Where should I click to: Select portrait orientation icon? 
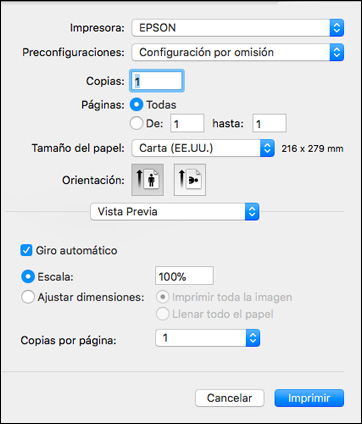(x=148, y=180)
